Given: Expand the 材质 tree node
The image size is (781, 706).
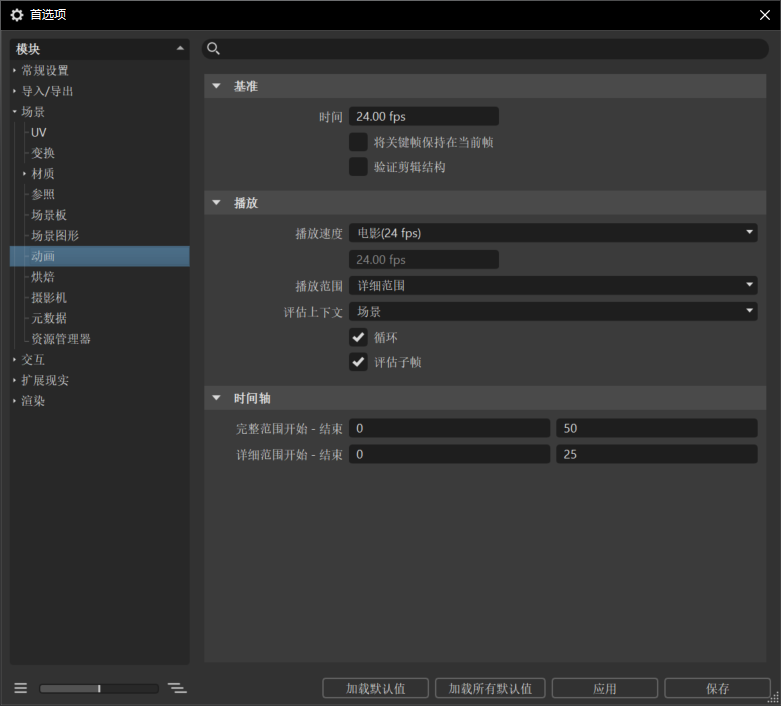Looking at the screenshot, I should [x=24, y=174].
